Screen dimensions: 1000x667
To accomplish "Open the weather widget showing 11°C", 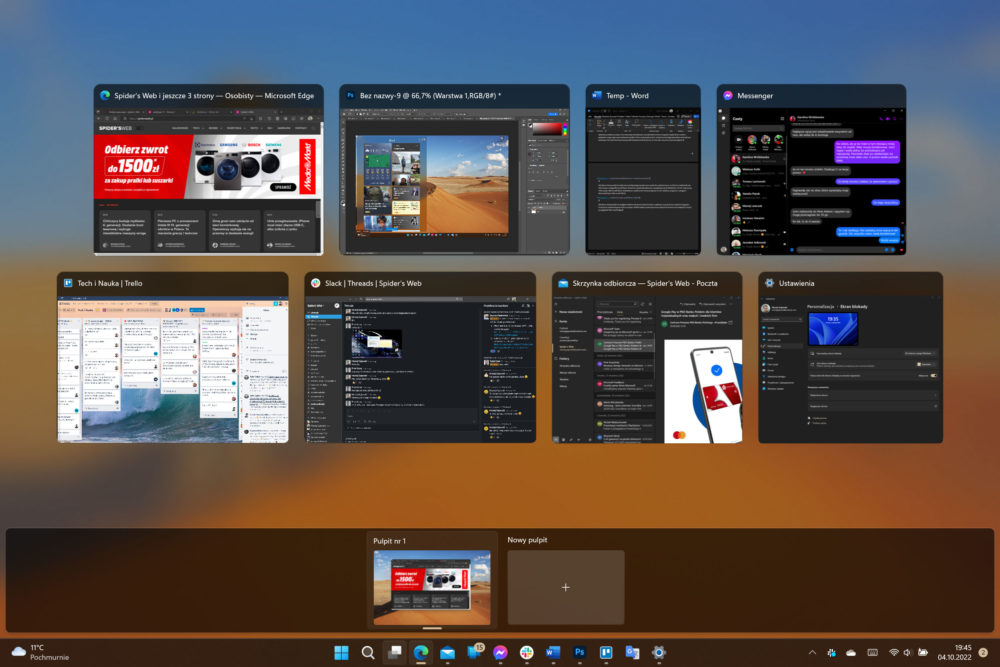I will point(40,652).
